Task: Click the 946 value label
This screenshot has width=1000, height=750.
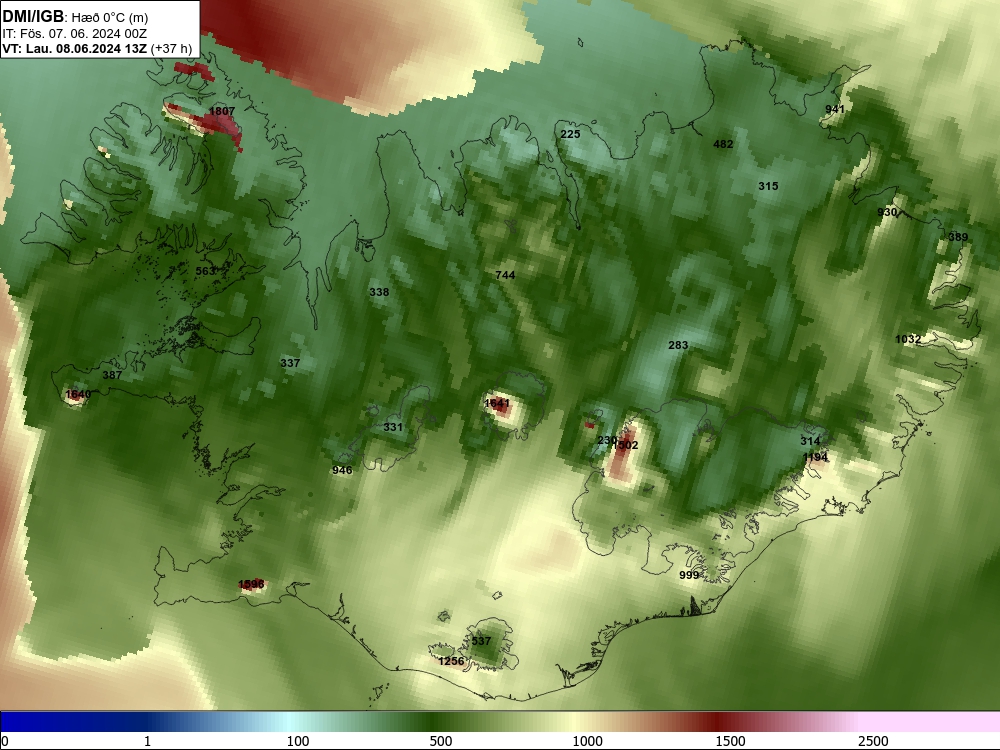Action: 342,471
